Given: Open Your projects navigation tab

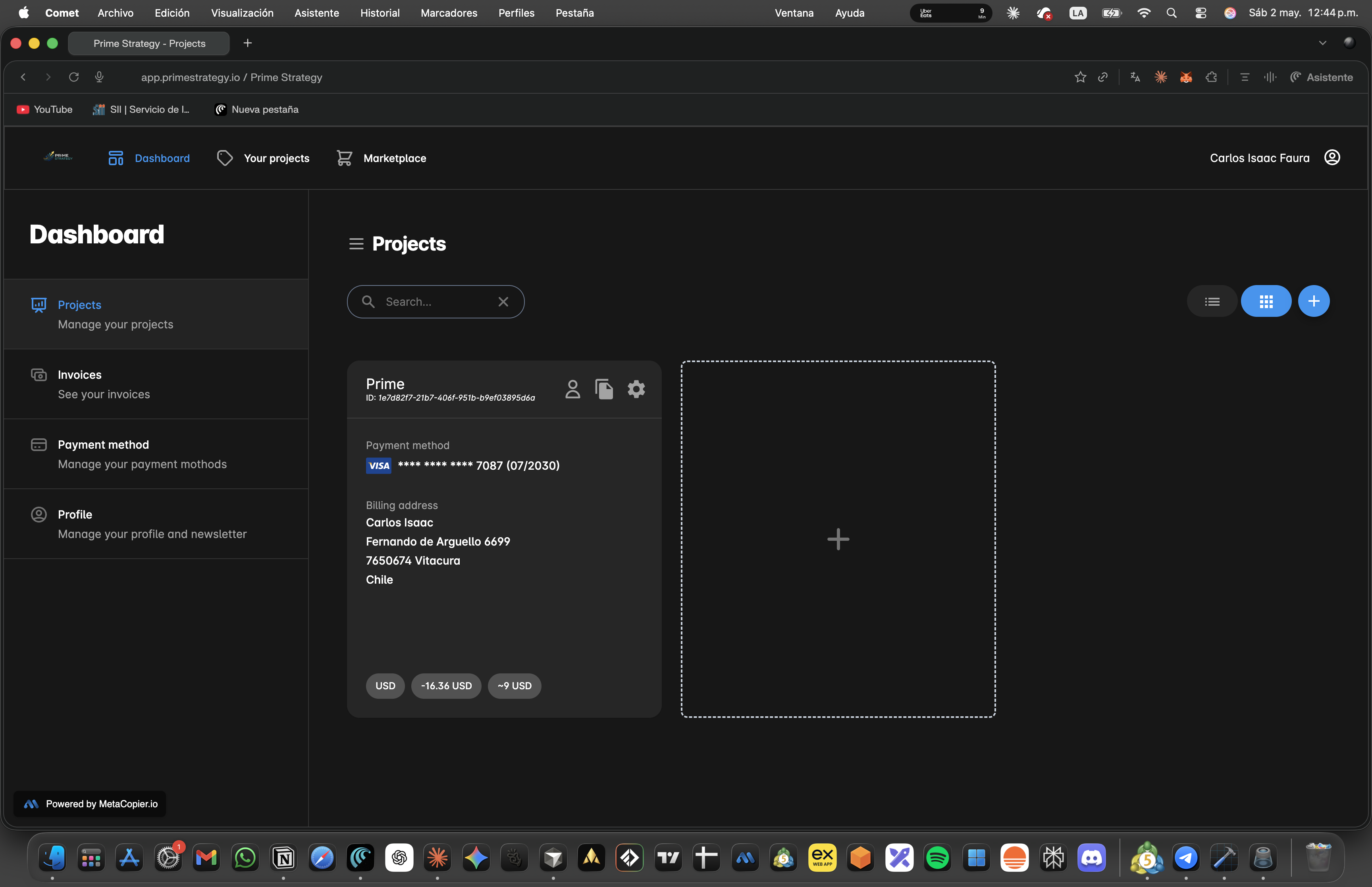Looking at the screenshot, I should (263, 158).
